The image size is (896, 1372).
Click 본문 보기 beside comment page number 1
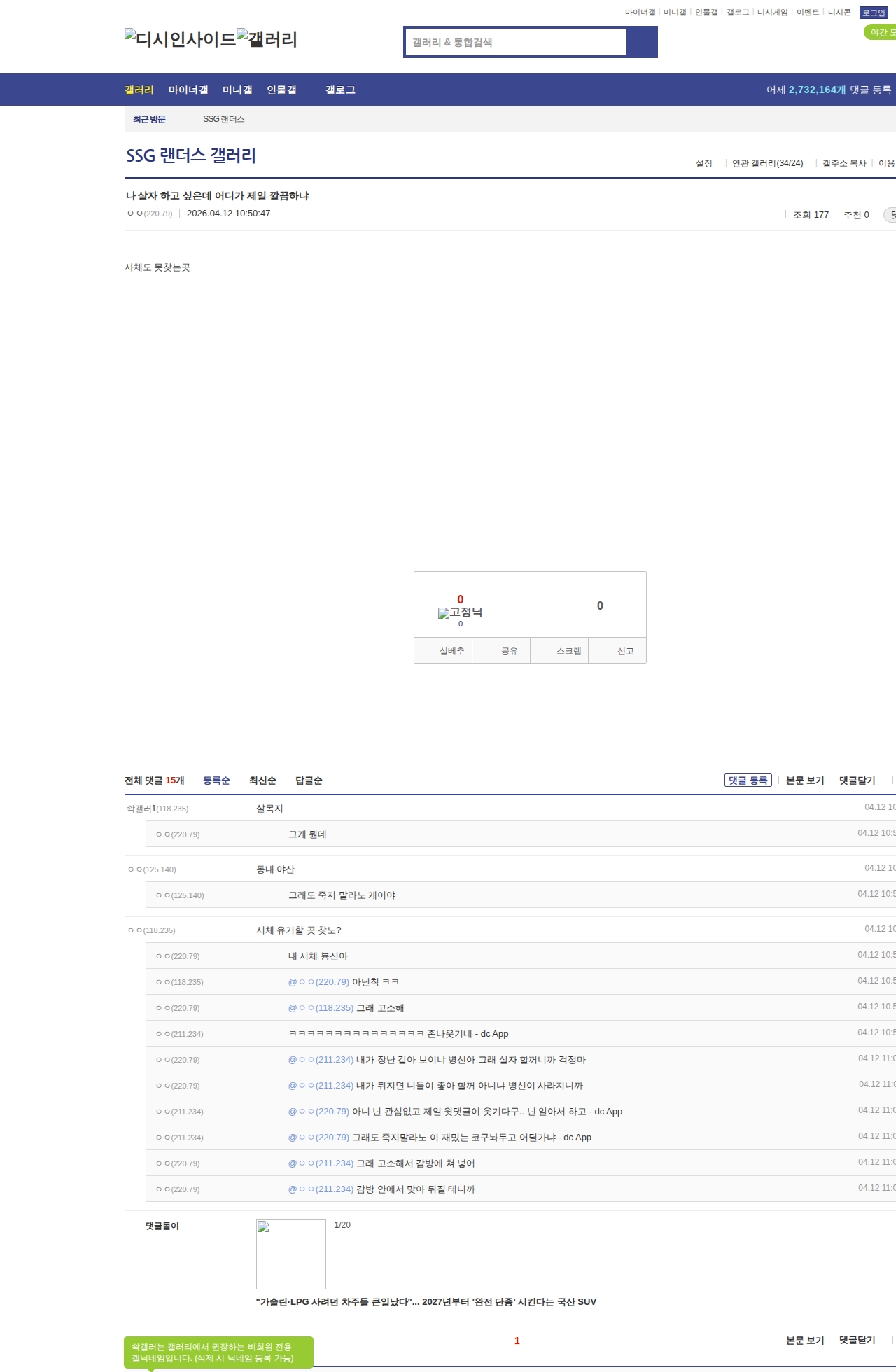pyautogui.click(x=805, y=1340)
